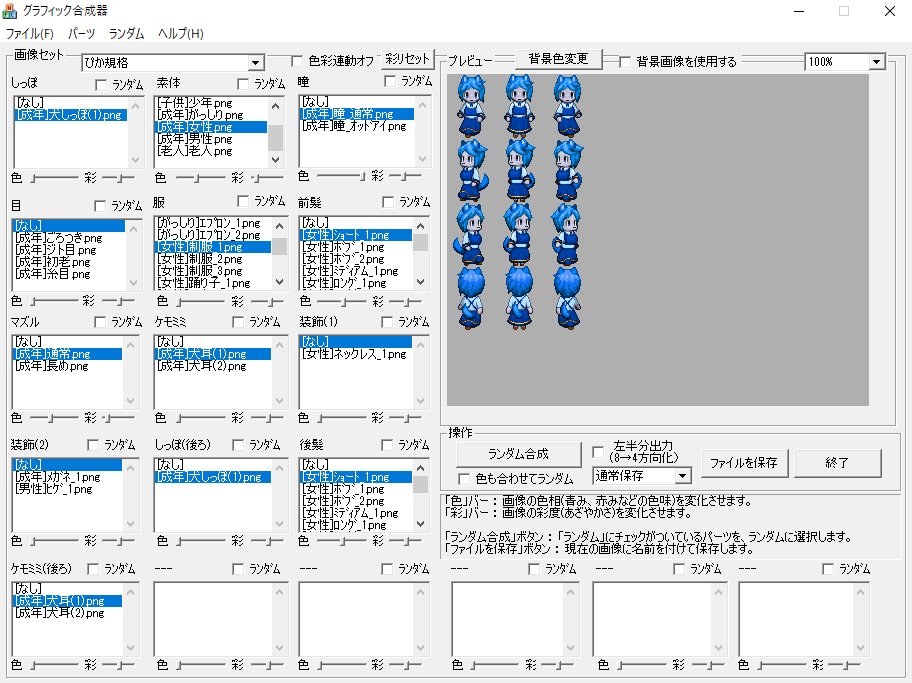Select [成年]糸目.png in 目 list

[x=69, y=273]
